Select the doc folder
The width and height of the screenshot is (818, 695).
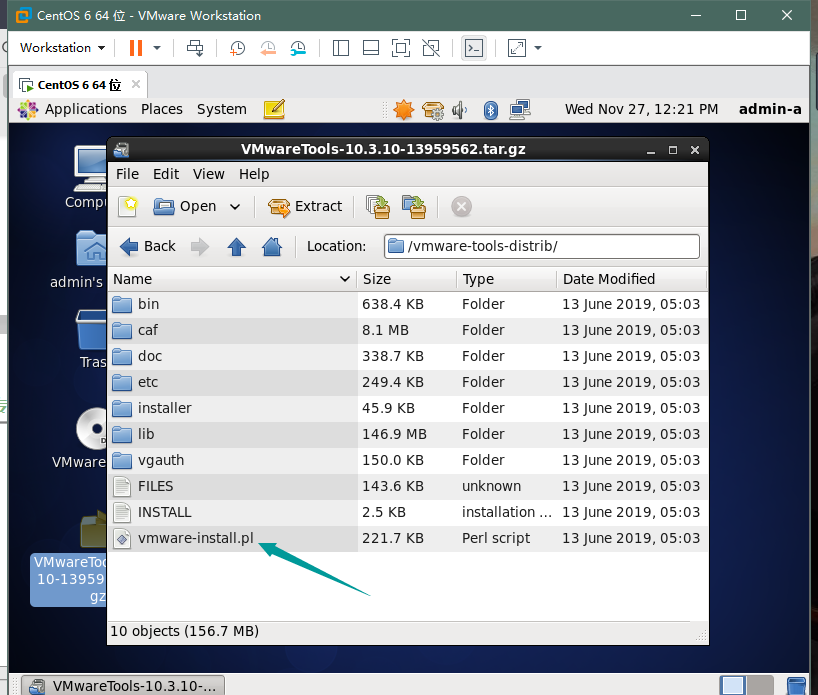pyautogui.click(x=407, y=356)
